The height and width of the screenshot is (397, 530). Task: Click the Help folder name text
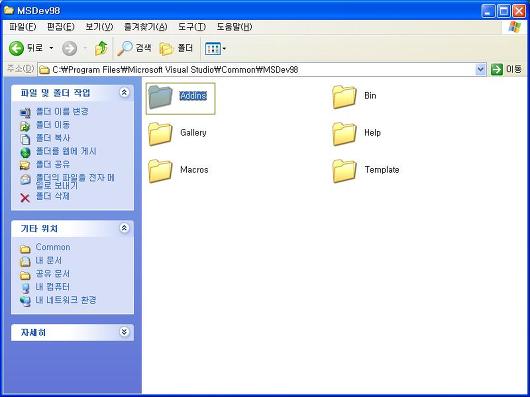tap(372, 132)
